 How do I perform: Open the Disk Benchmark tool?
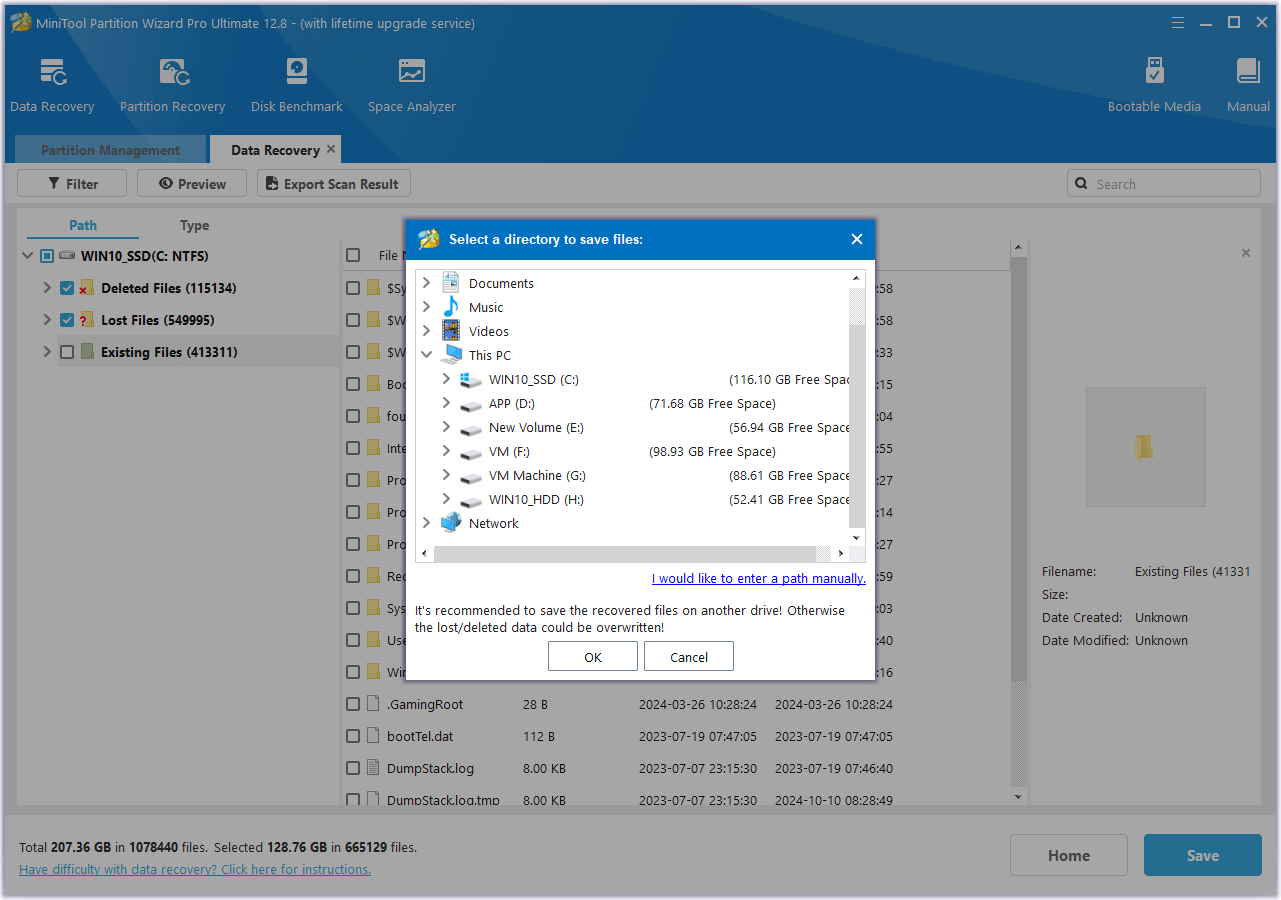pyautogui.click(x=297, y=73)
